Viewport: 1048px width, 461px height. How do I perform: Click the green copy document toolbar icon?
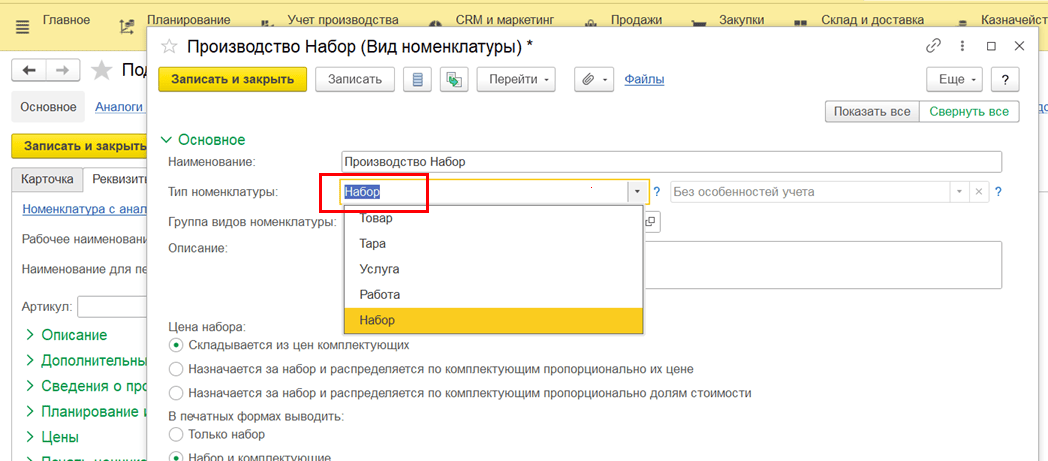click(x=454, y=80)
